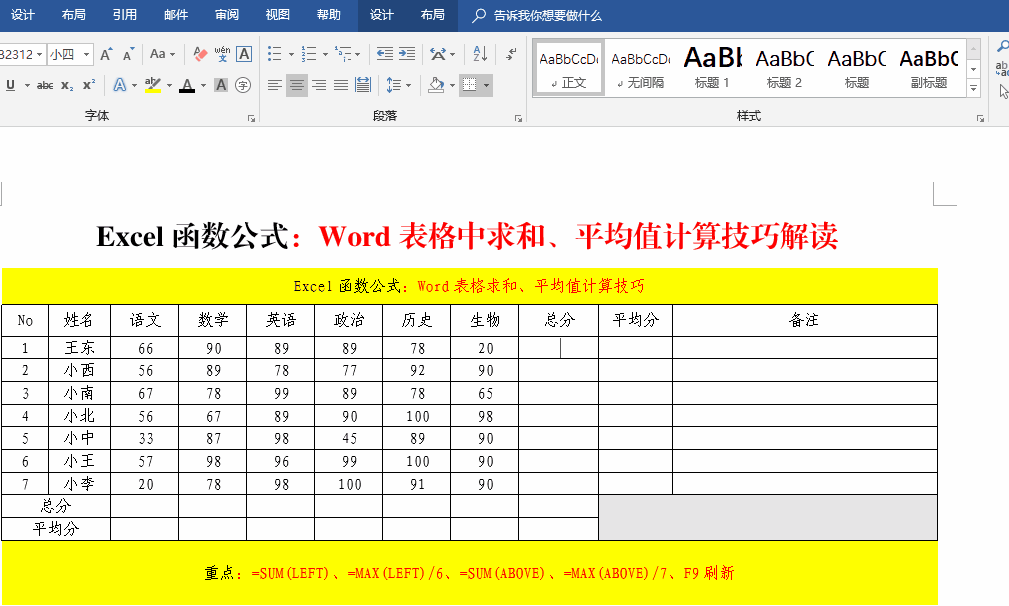Click the distributed alignment icon
Screen dimensions: 1009x606
(x=362, y=86)
